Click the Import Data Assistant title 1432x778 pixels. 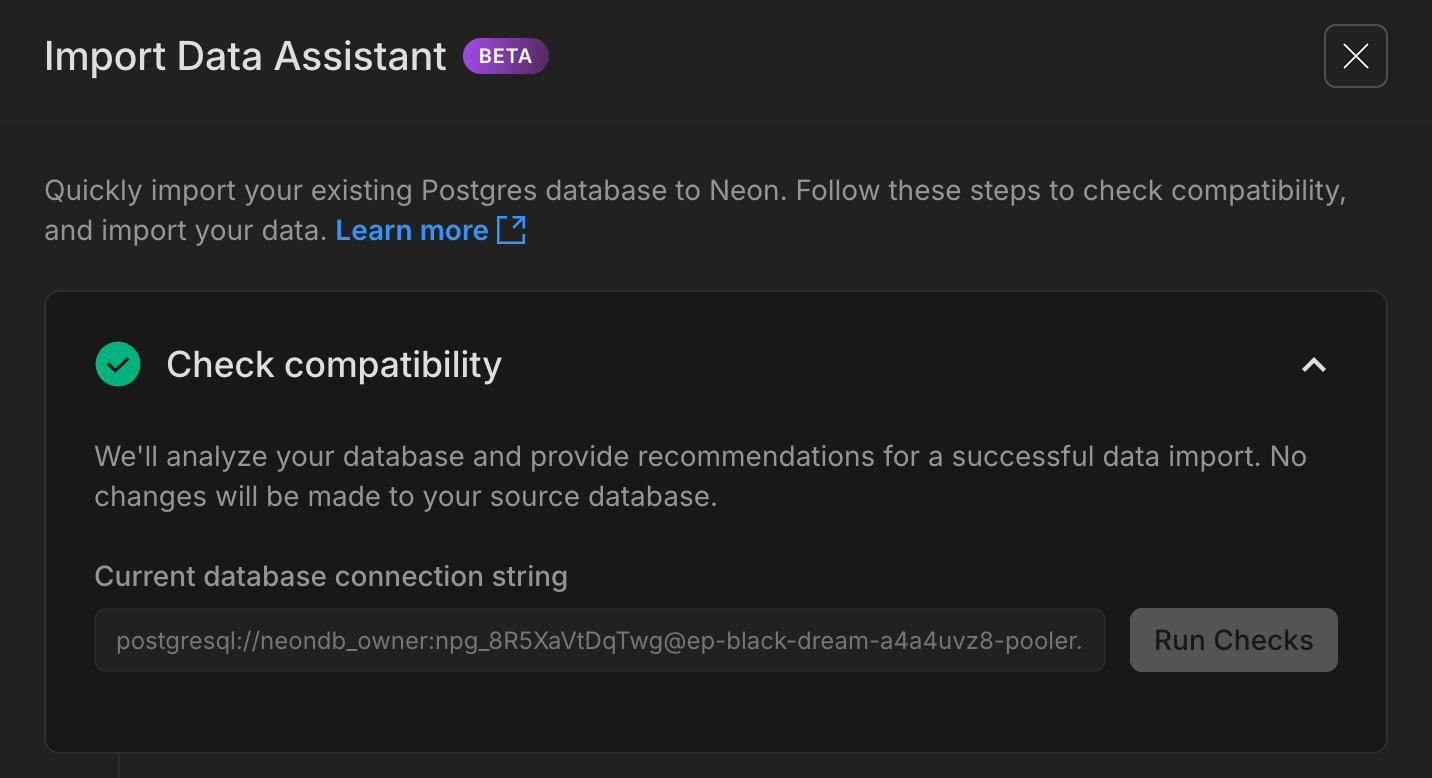pos(245,56)
